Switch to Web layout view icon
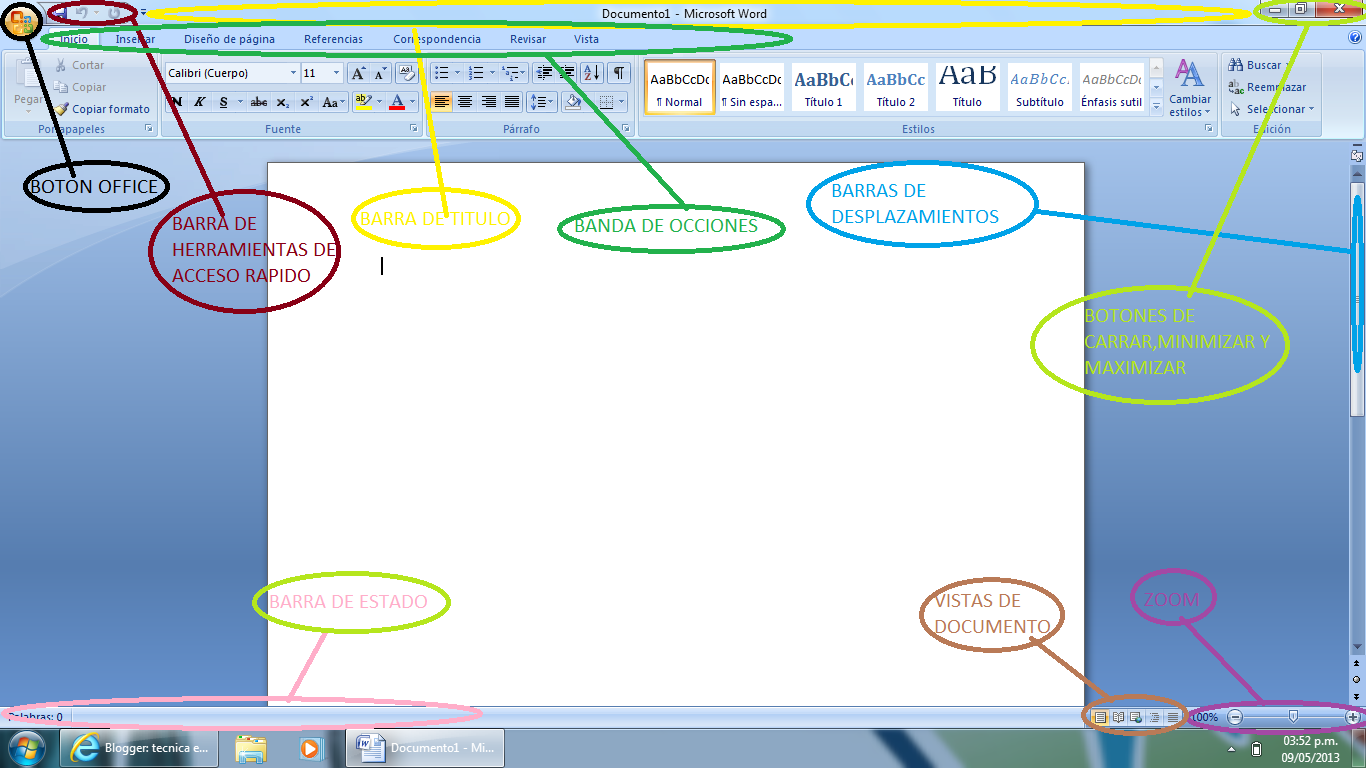The width and height of the screenshot is (1366, 768). pos(1135,716)
